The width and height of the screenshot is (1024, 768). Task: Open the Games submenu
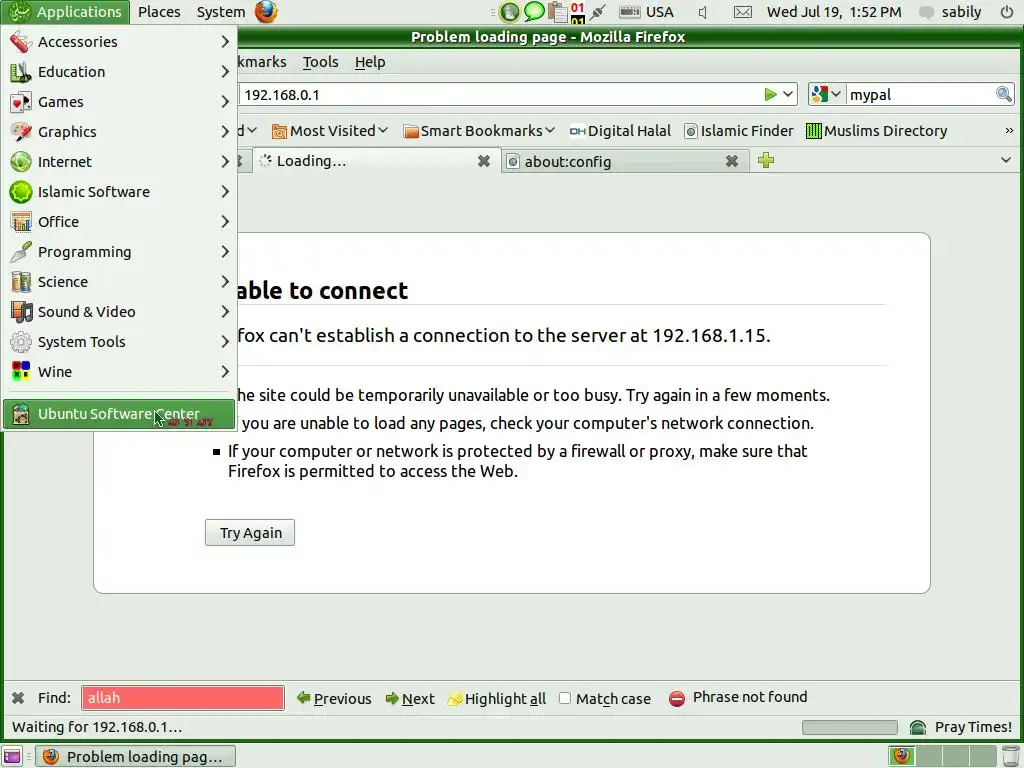pos(119,102)
